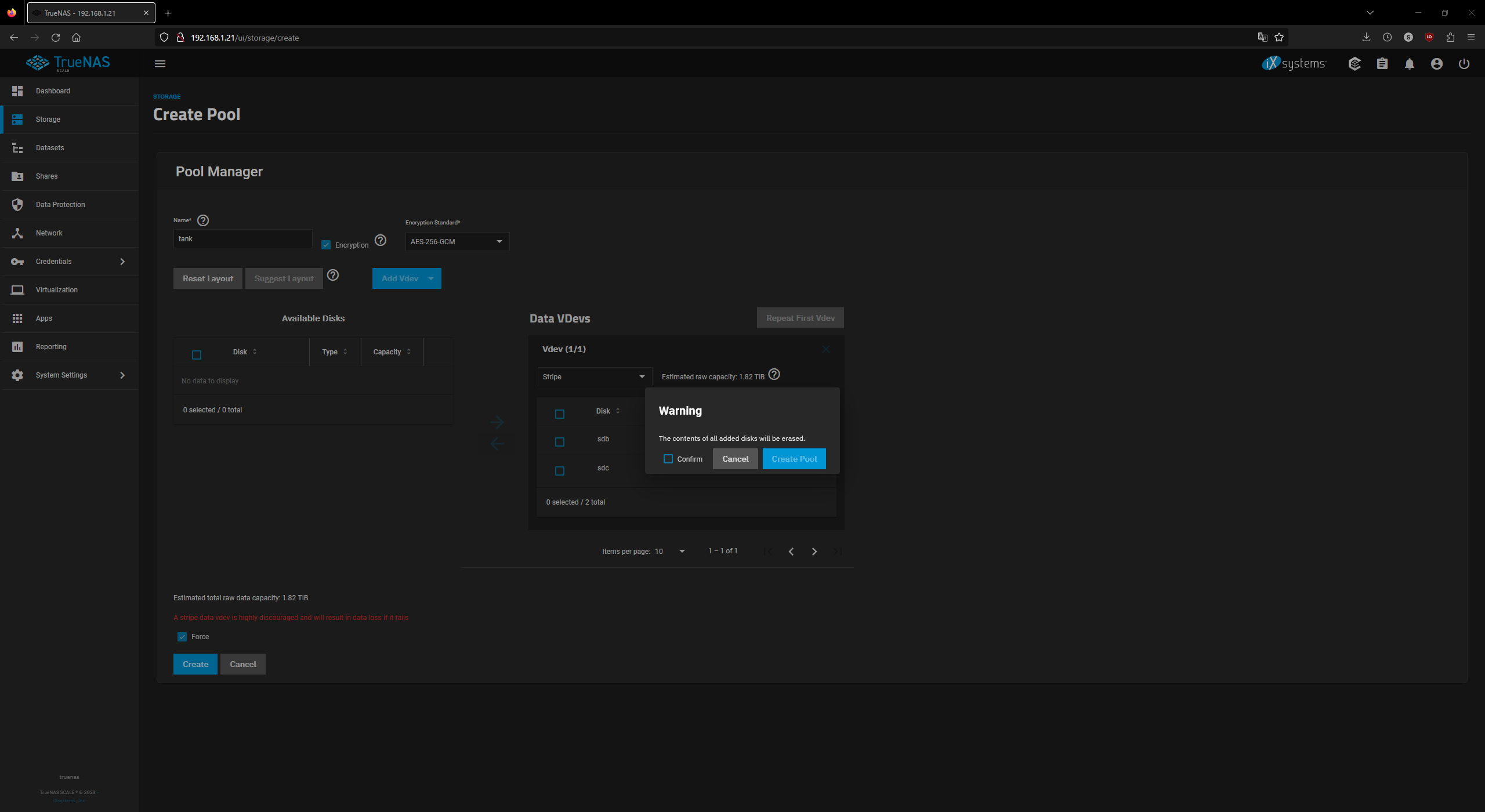Open the running jobs clipboard icon
The width and height of the screenshot is (1485, 812).
coord(1382,64)
